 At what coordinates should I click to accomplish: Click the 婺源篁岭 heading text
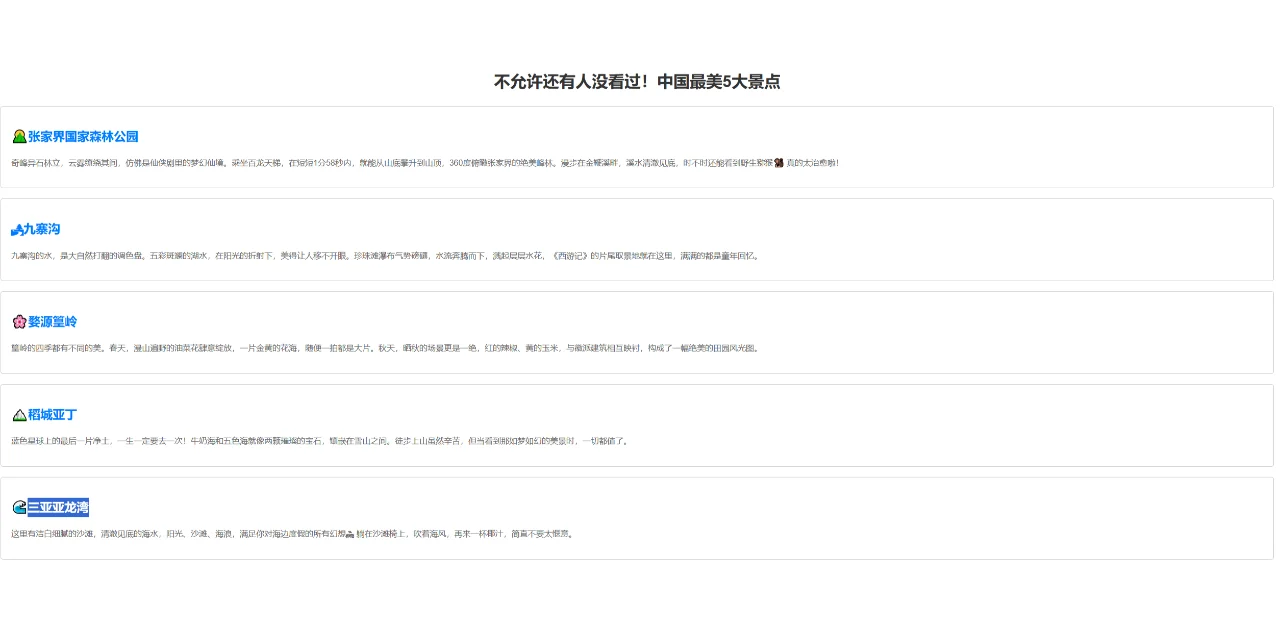click(x=54, y=322)
